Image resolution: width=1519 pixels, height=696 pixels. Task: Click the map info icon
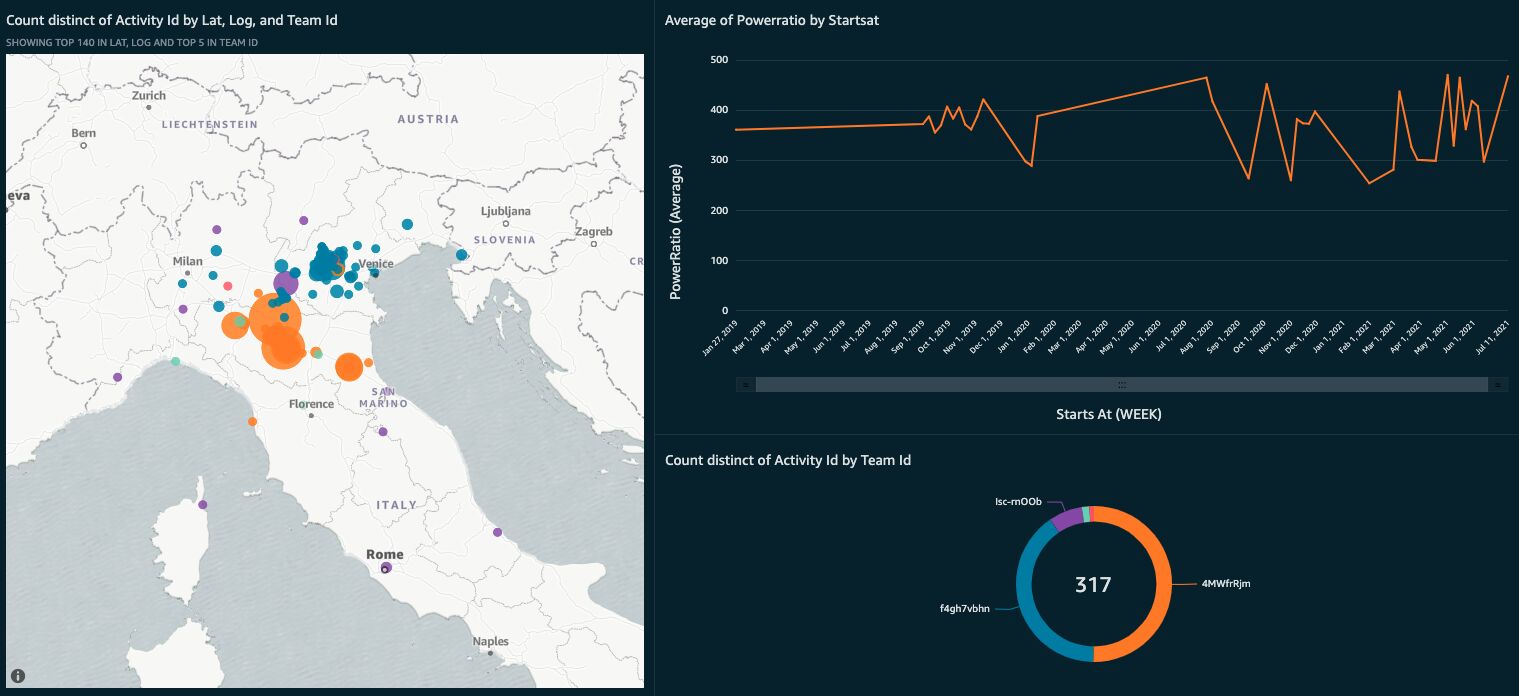(x=18, y=676)
